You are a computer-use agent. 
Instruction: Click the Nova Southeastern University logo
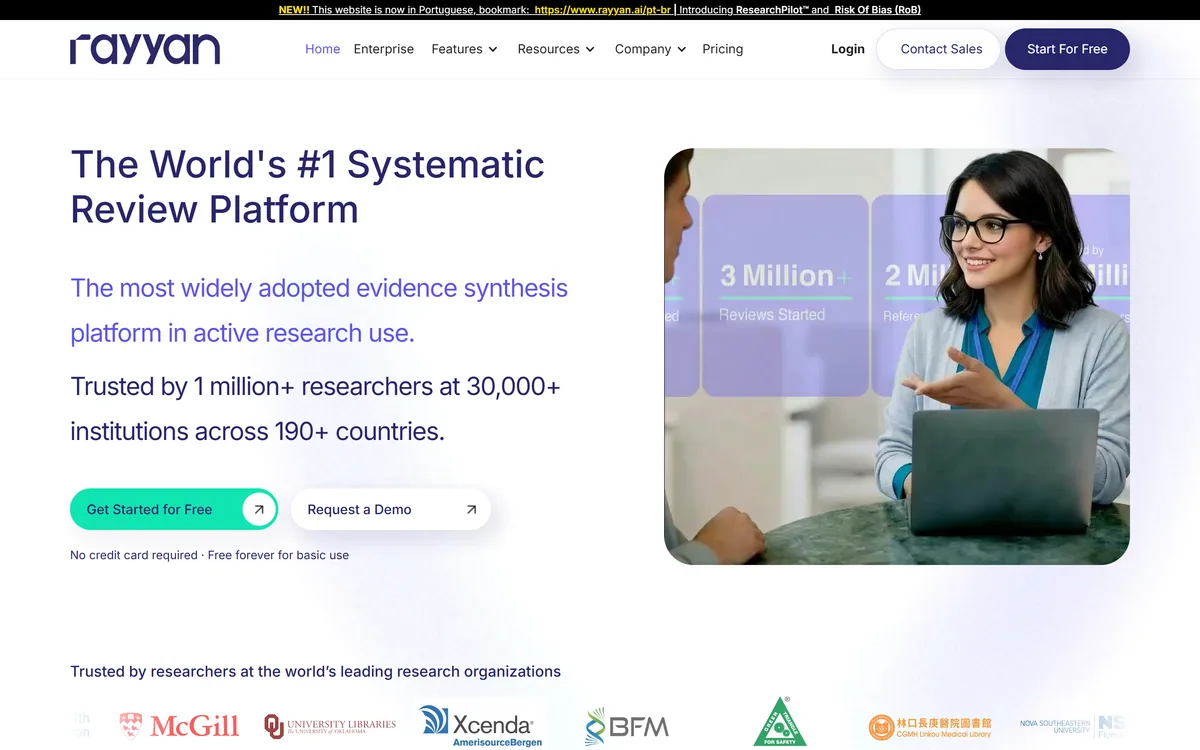(x=1073, y=725)
